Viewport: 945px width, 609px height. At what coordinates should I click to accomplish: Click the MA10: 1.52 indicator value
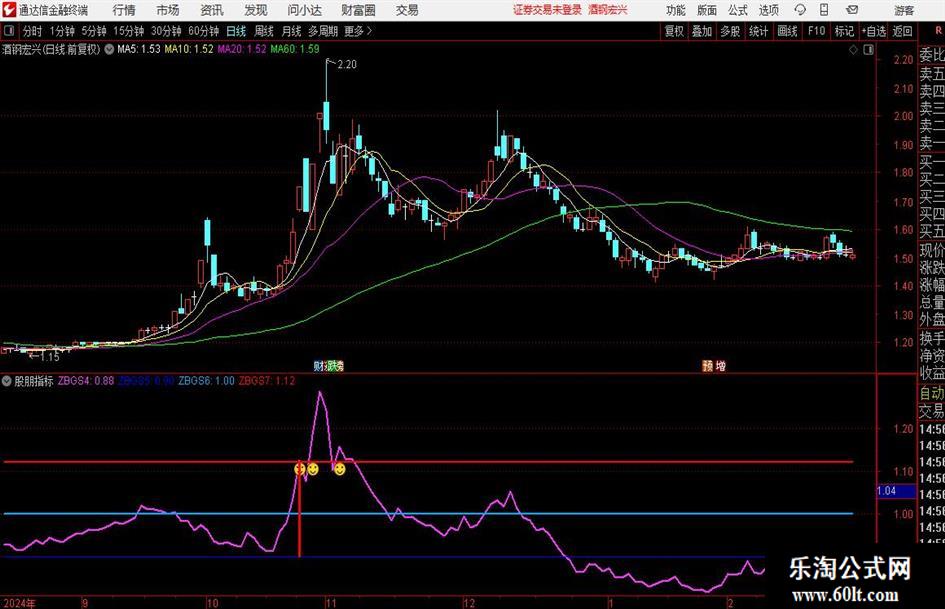(x=189, y=49)
